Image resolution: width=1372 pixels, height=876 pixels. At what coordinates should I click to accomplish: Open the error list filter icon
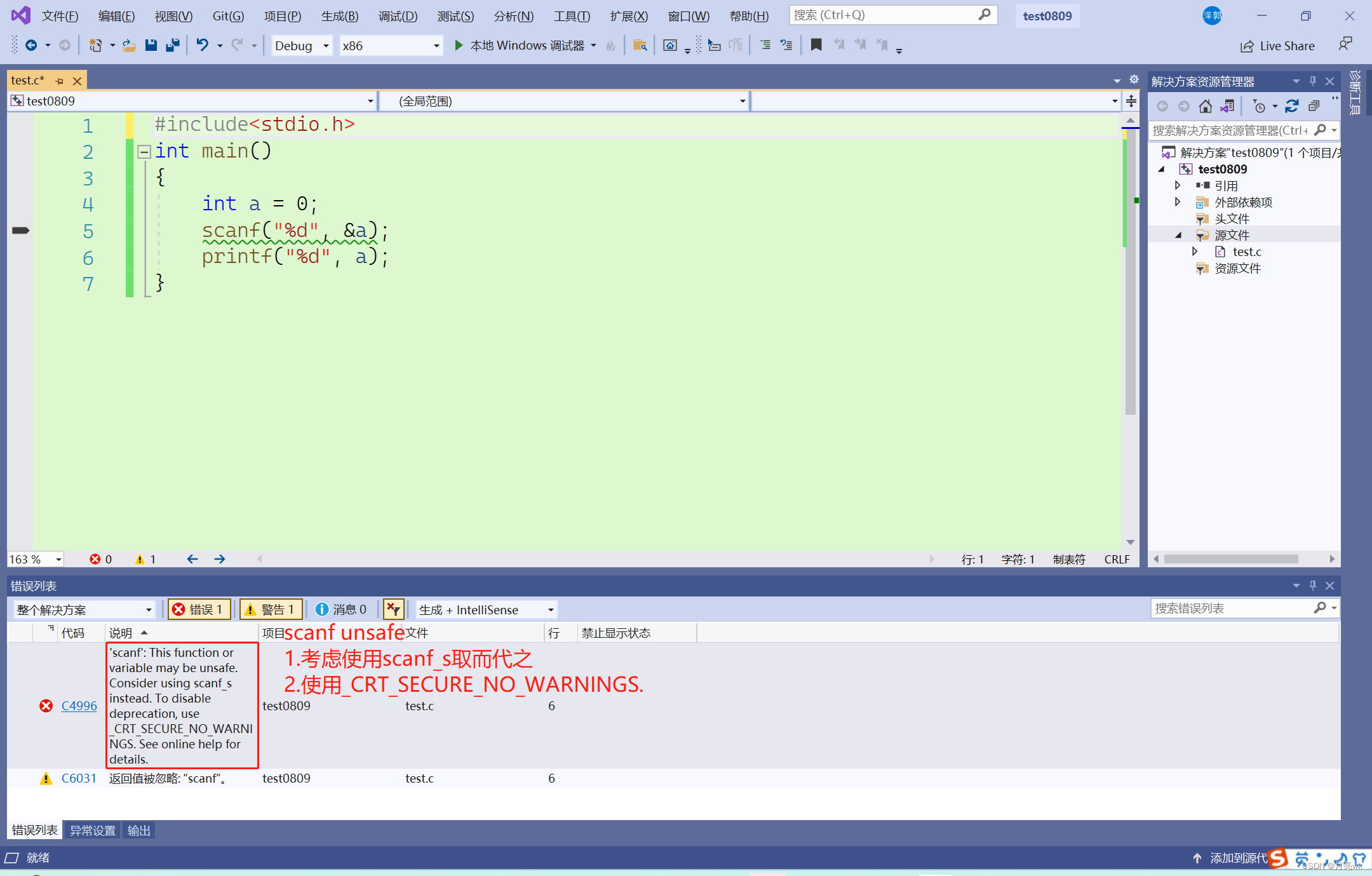393,609
